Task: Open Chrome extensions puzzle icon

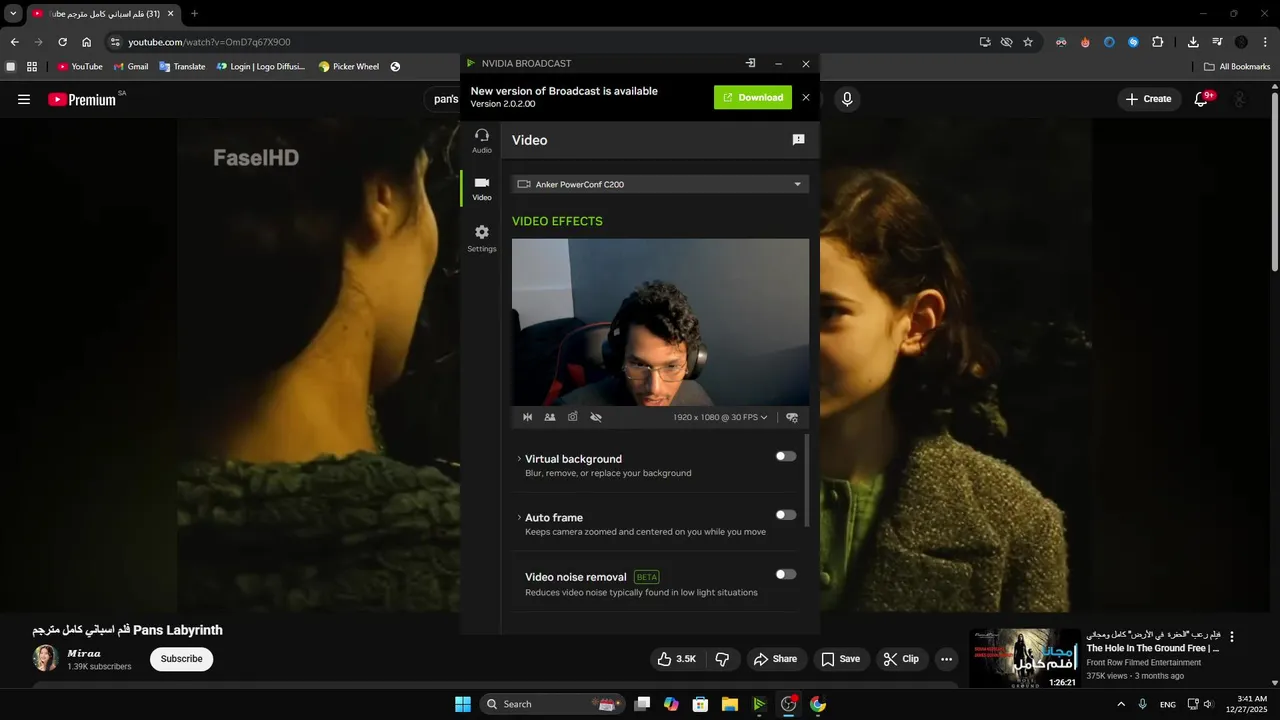Action: click(x=1158, y=42)
